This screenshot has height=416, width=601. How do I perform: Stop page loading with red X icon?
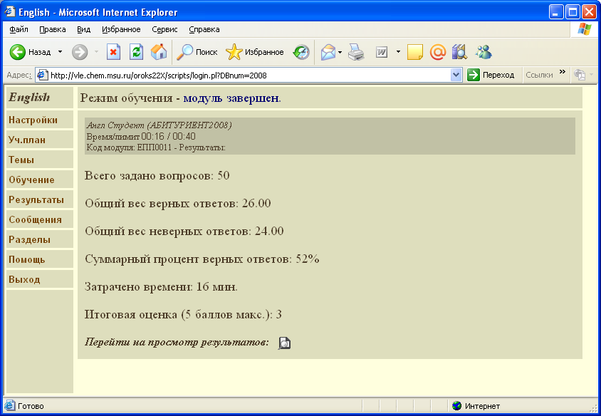point(113,52)
